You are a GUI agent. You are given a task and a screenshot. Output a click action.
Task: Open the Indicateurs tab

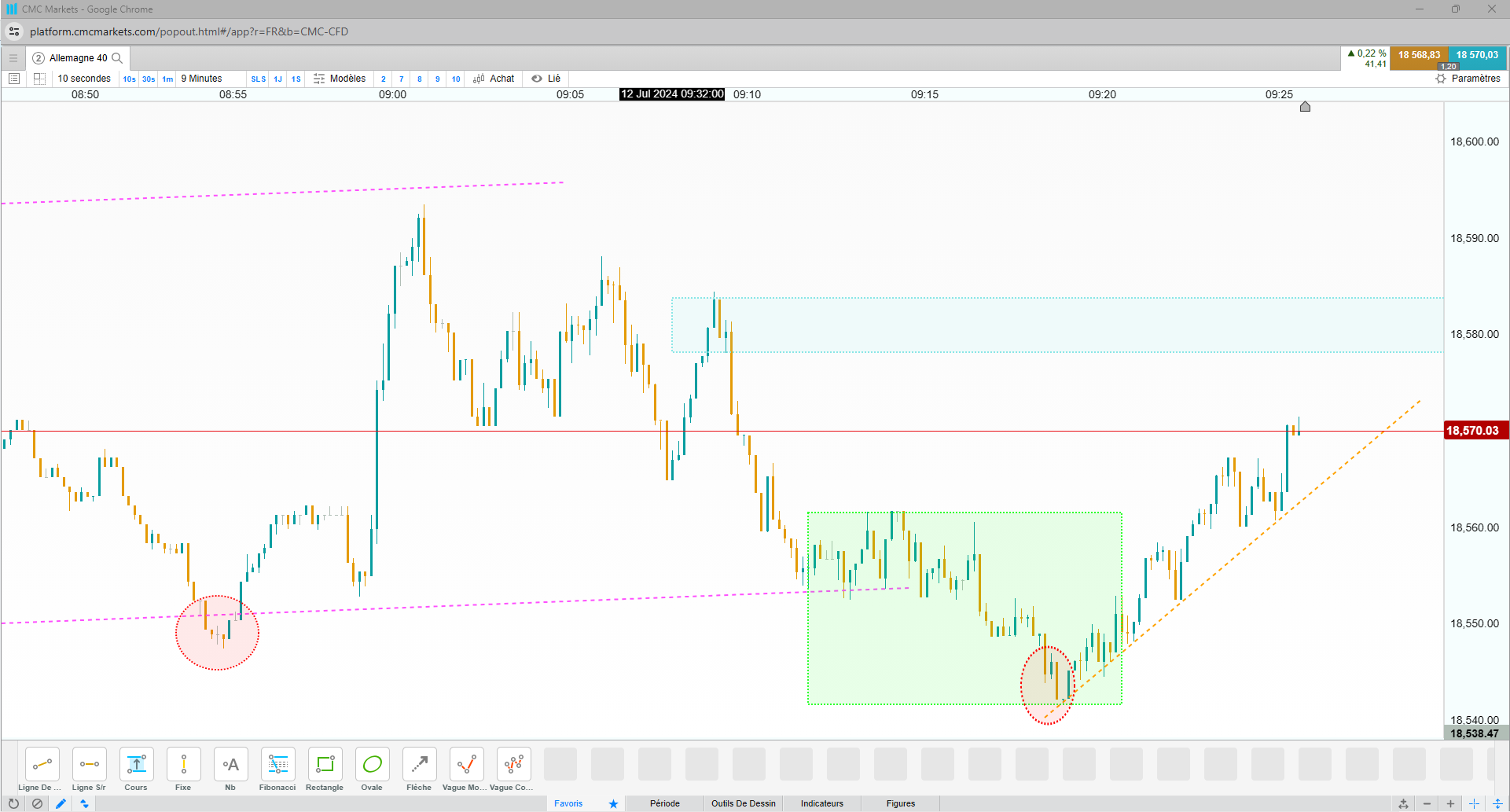click(822, 803)
